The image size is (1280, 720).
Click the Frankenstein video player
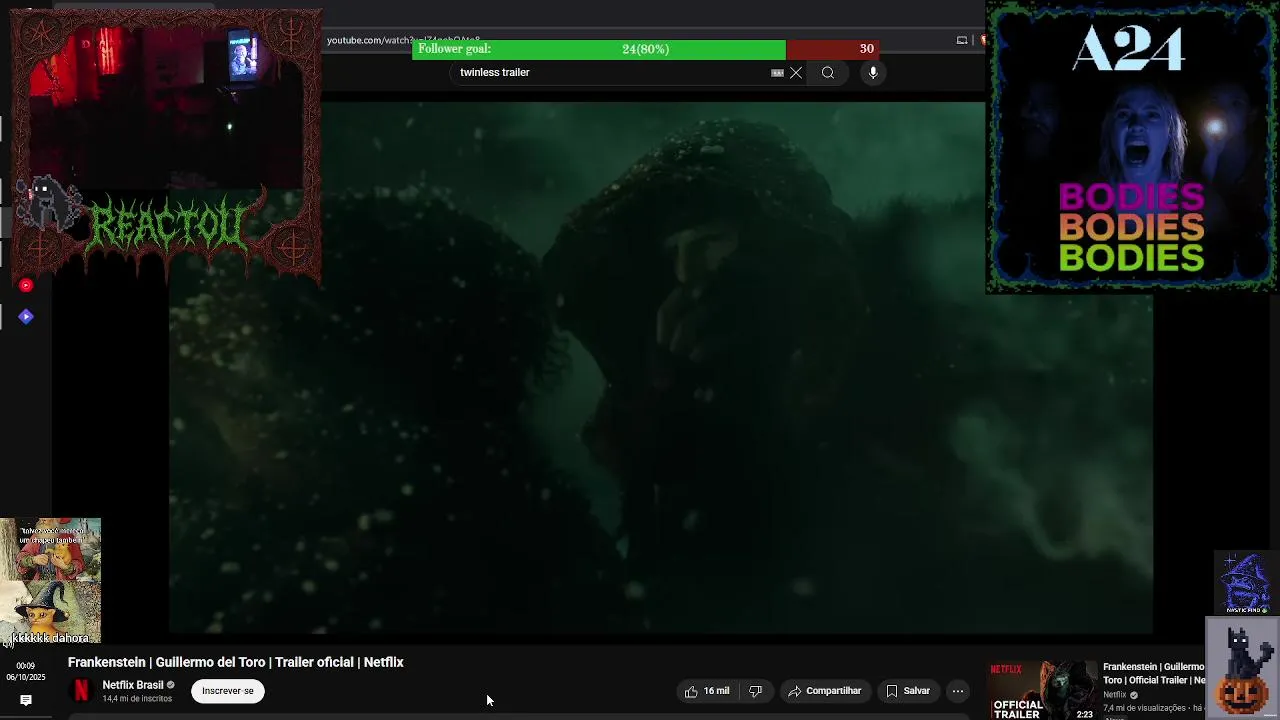click(660, 367)
